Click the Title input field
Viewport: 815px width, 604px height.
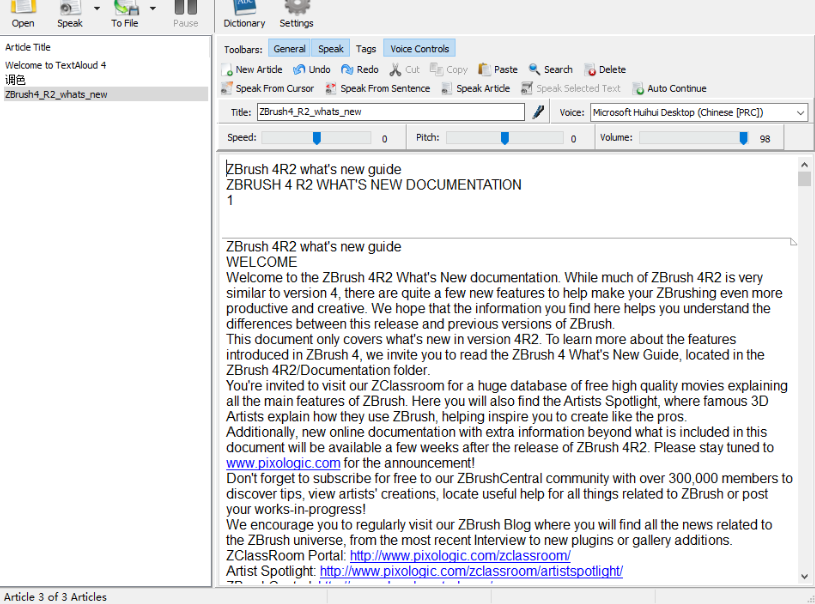pyautogui.click(x=391, y=112)
